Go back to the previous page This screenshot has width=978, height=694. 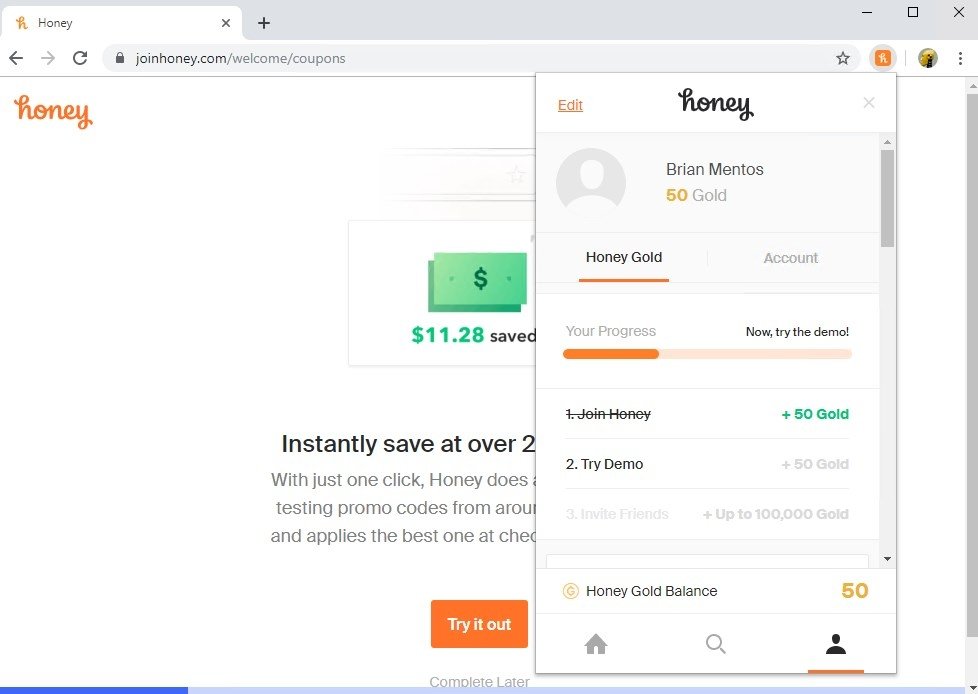(x=16, y=58)
